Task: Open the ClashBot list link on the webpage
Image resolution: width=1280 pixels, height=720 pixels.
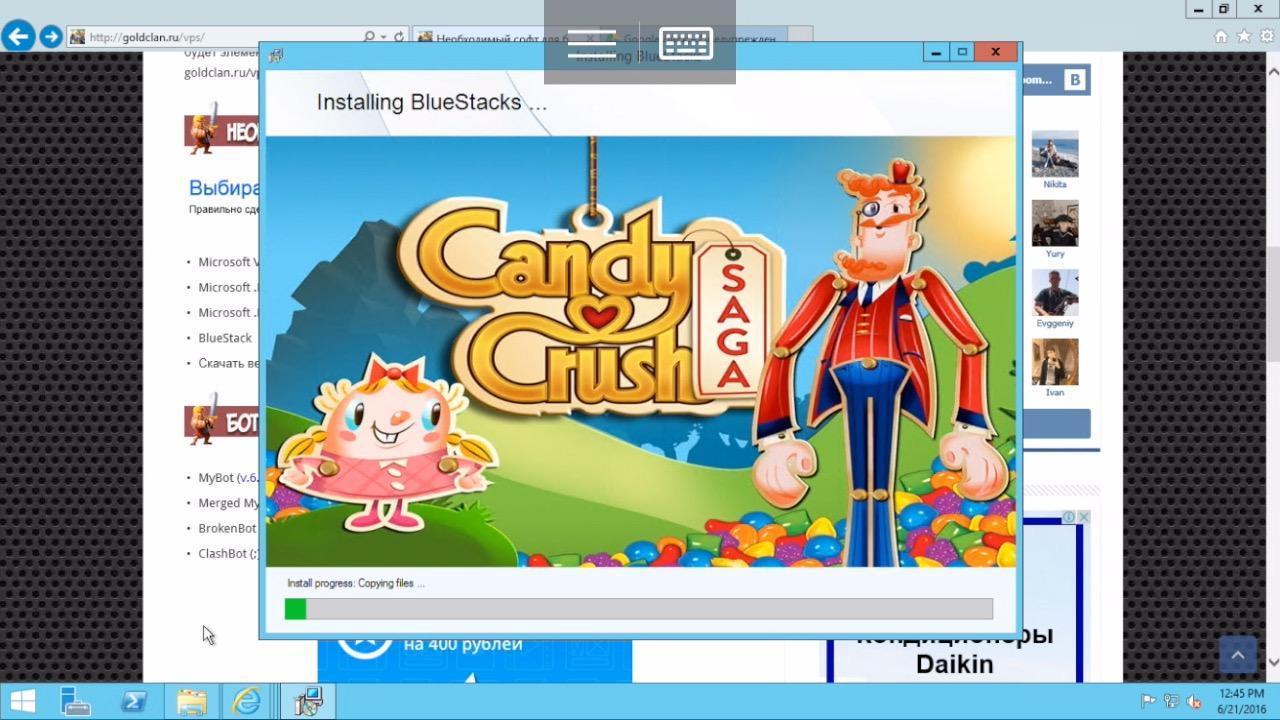Action: tap(228, 553)
